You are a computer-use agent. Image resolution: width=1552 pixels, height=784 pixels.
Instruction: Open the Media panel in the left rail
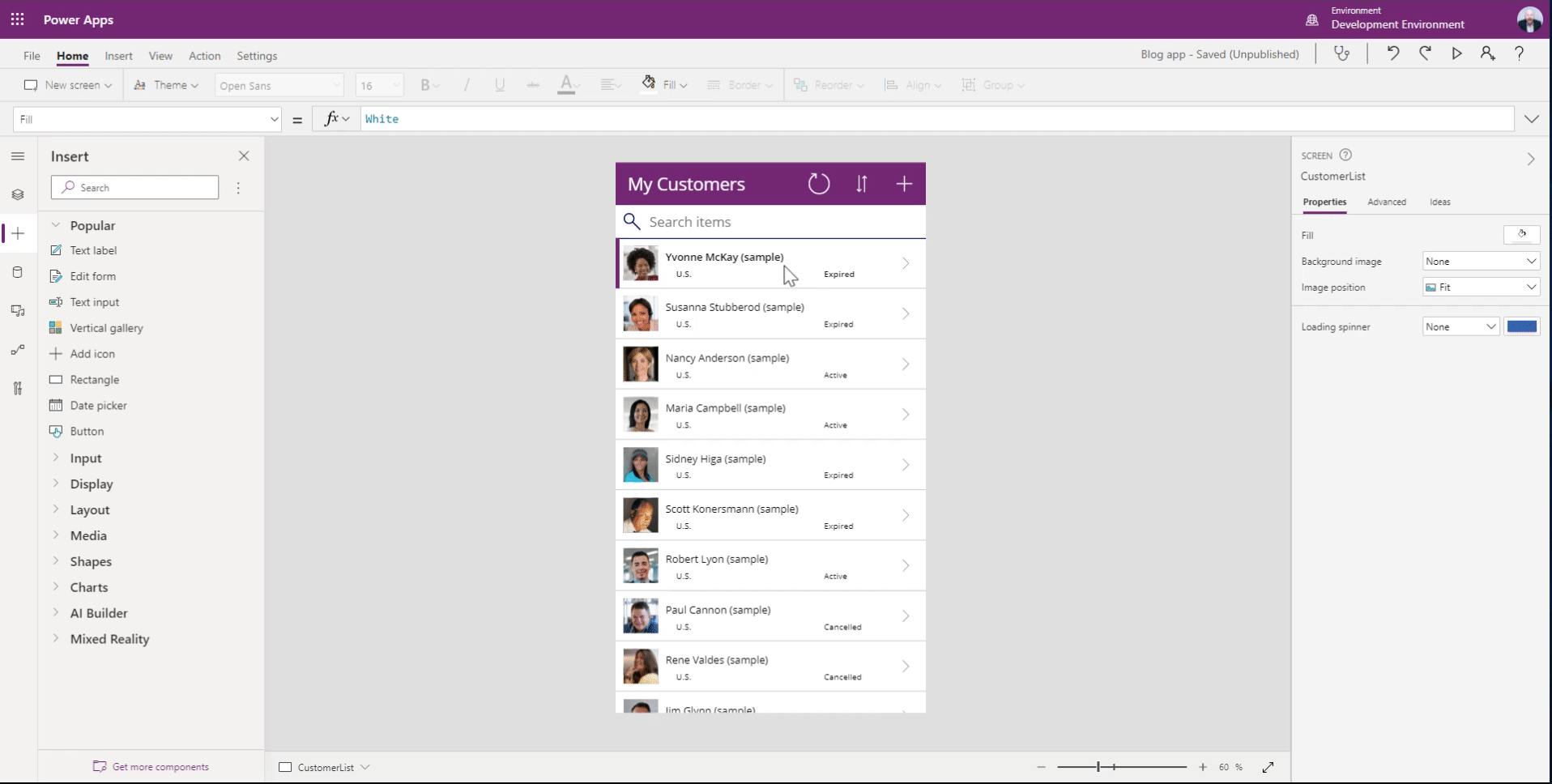[18, 311]
